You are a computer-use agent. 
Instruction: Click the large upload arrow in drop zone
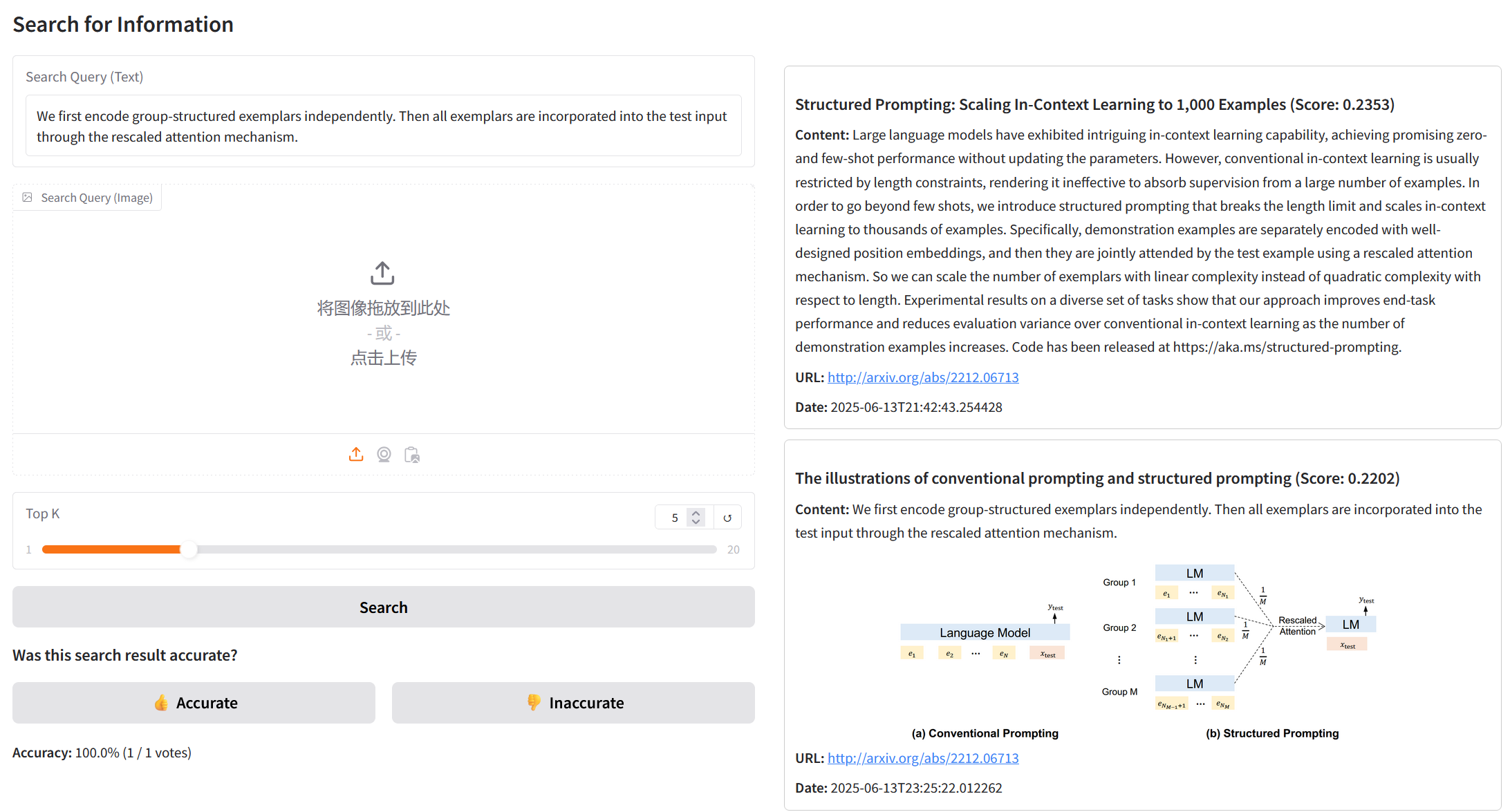coord(382,273)
